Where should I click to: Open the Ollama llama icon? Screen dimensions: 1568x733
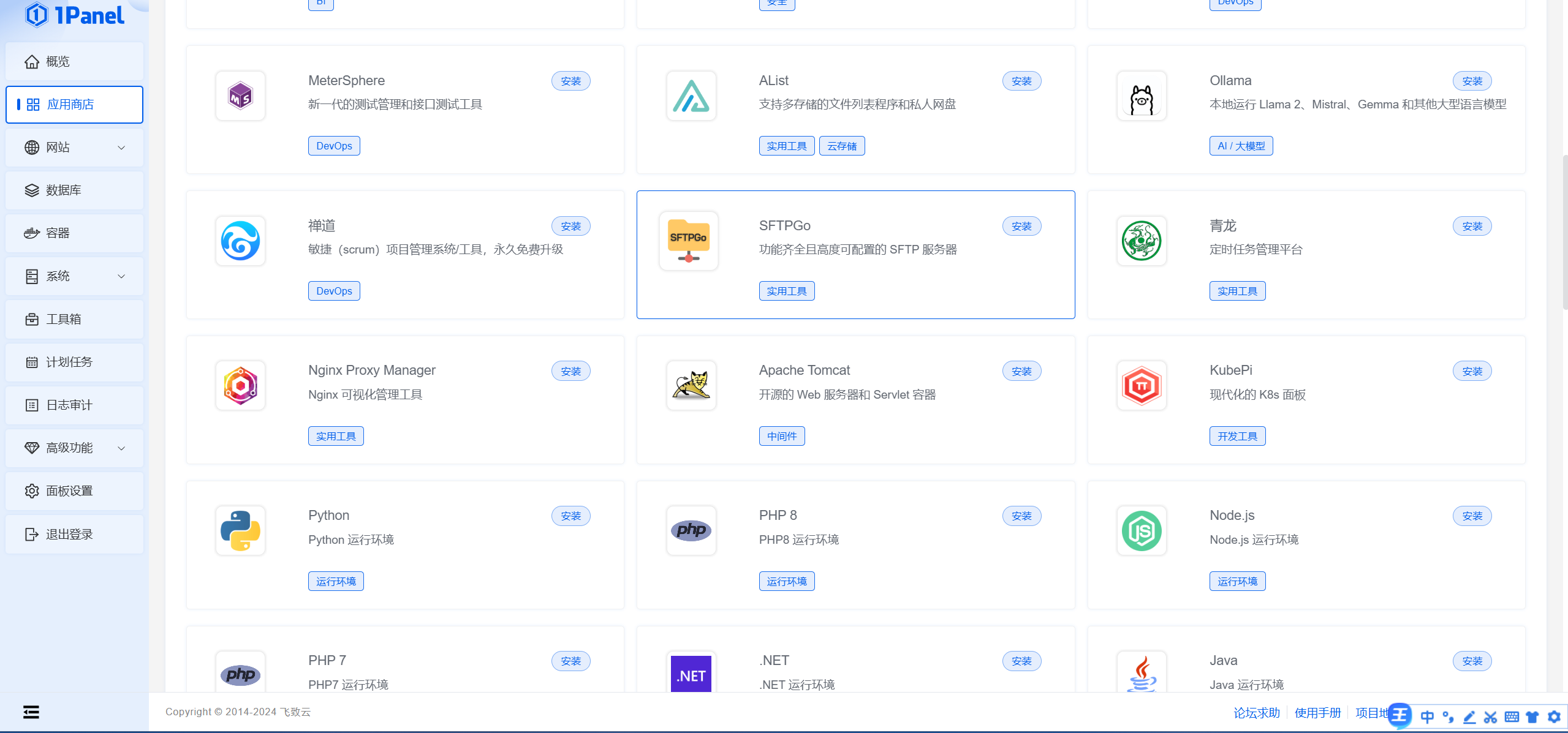pyautogui.click(x=1142, y=96)
